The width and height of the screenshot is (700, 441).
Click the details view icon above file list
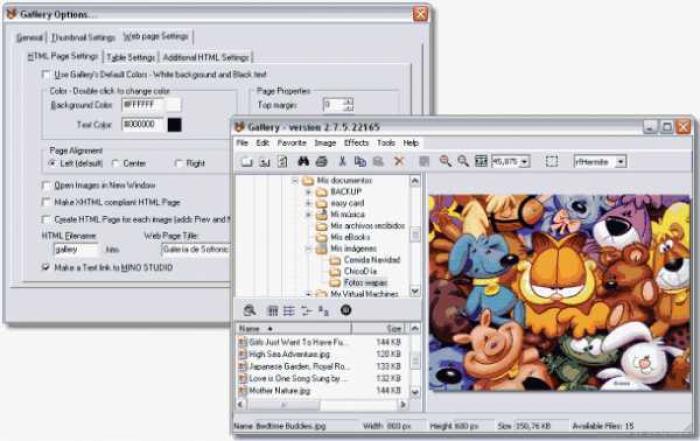click(x=306, y=311)
